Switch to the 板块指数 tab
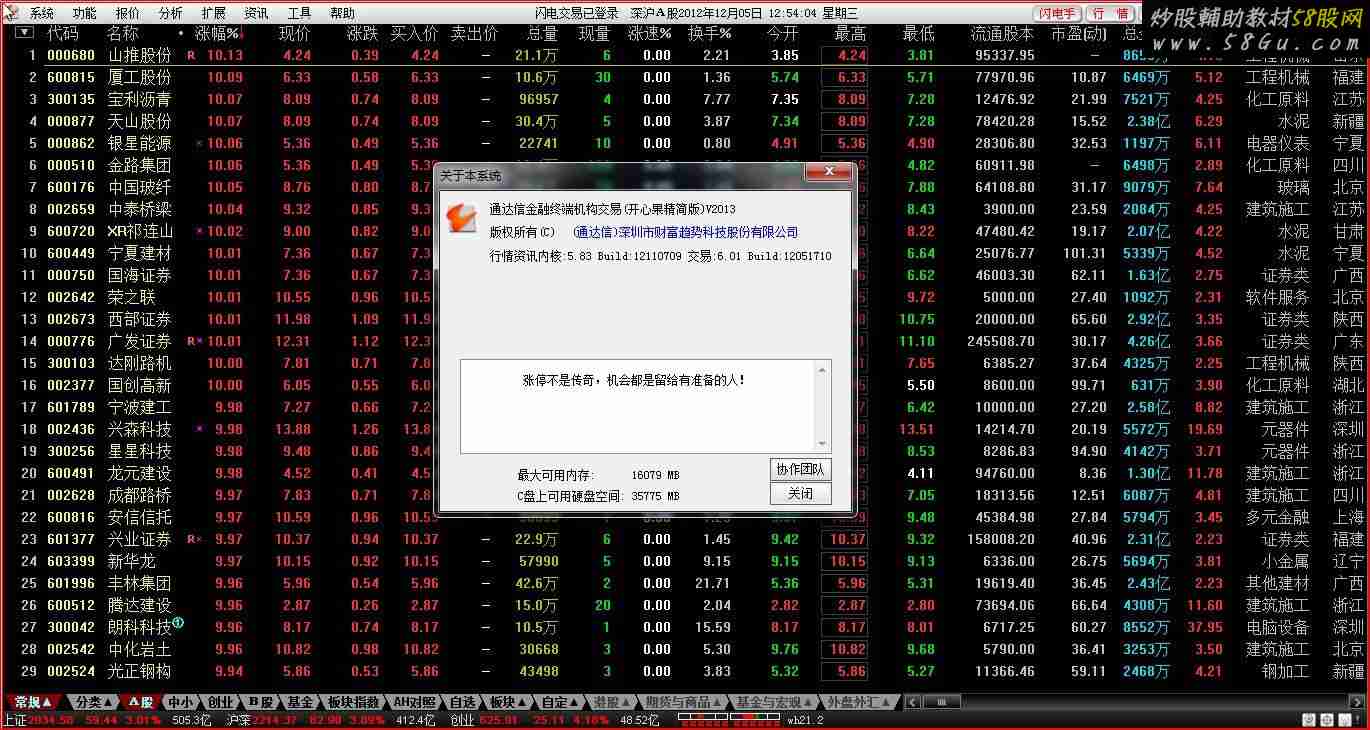This screenshot has width=1370, height=730. click(x=353, y=702)
